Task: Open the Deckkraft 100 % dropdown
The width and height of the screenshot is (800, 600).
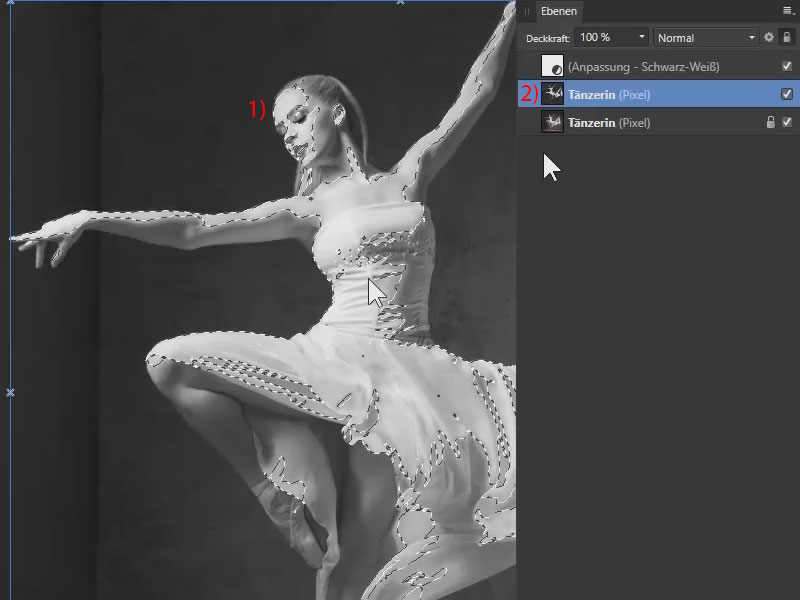Action: click(x=611, y=37)
